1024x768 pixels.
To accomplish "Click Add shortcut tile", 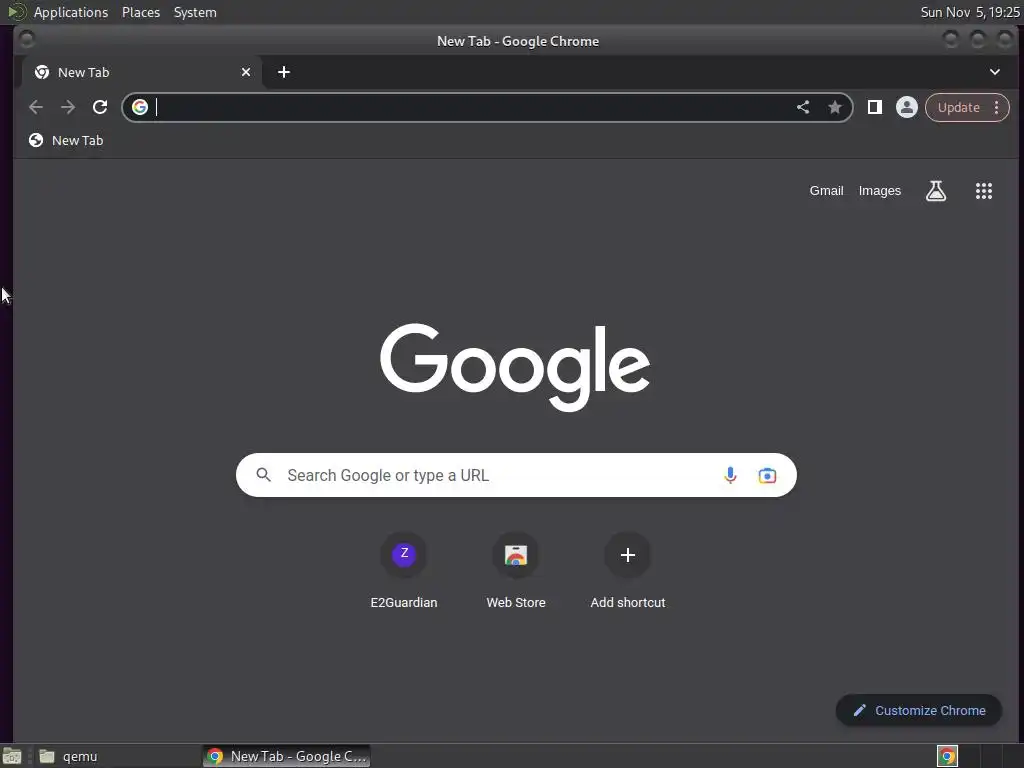I will (628, 572).
